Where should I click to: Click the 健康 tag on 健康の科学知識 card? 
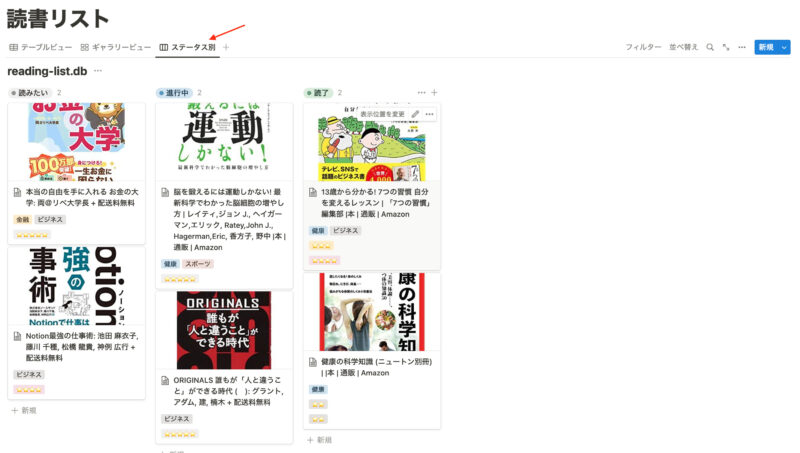(318, 389)
